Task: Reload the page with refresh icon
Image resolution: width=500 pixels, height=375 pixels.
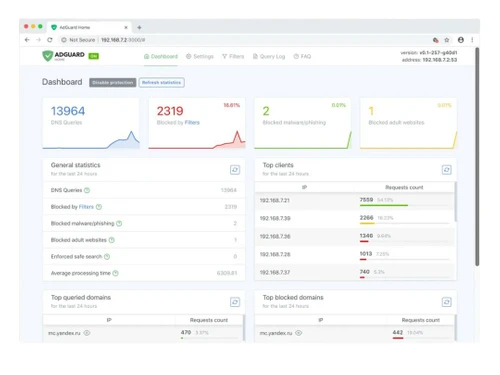Action: point(50,40)
